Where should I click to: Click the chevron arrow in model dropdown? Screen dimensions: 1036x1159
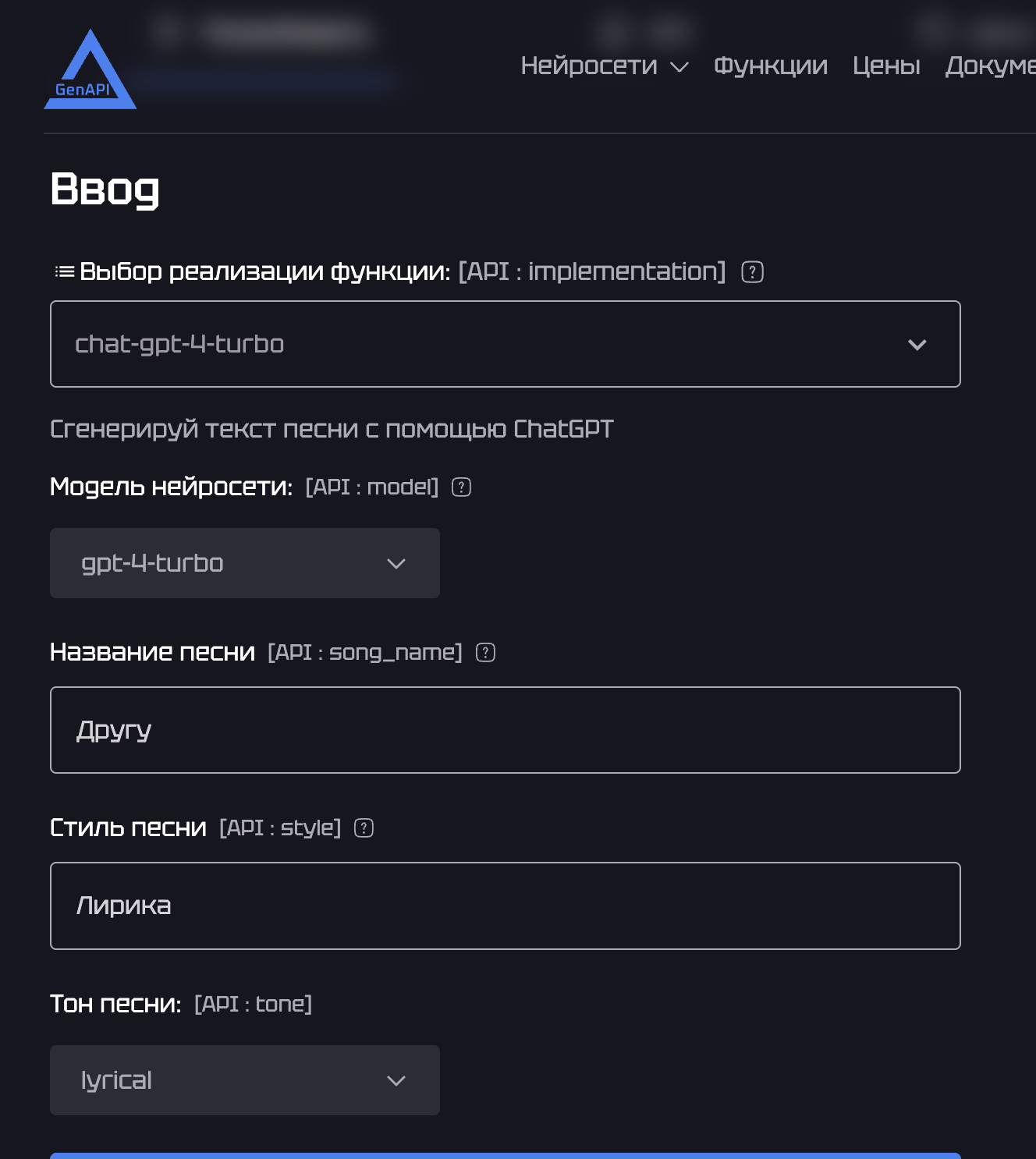(396, 564)
